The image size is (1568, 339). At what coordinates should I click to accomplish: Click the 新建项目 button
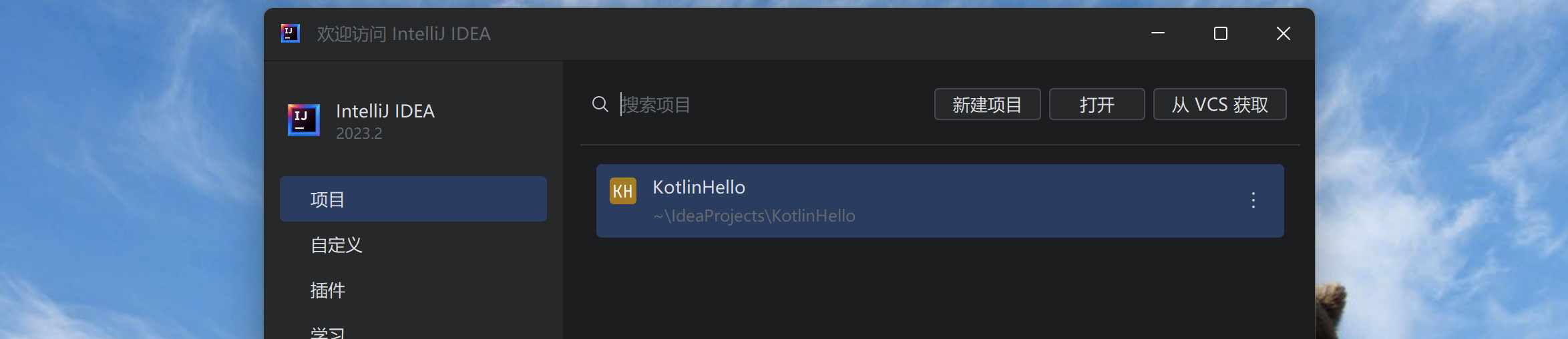pyautogui.click(x=987, y=104)
